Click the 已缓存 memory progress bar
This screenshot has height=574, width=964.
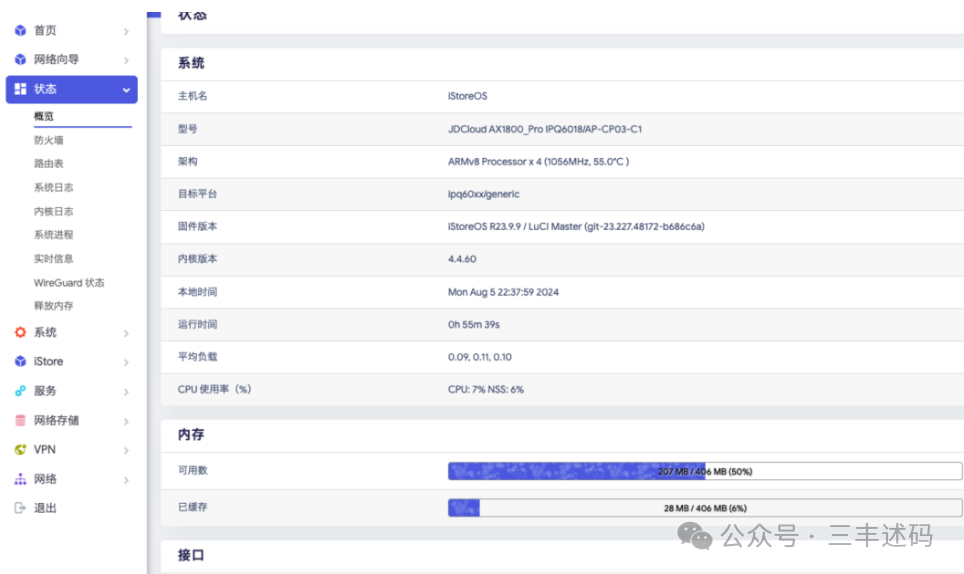point(705,508)
